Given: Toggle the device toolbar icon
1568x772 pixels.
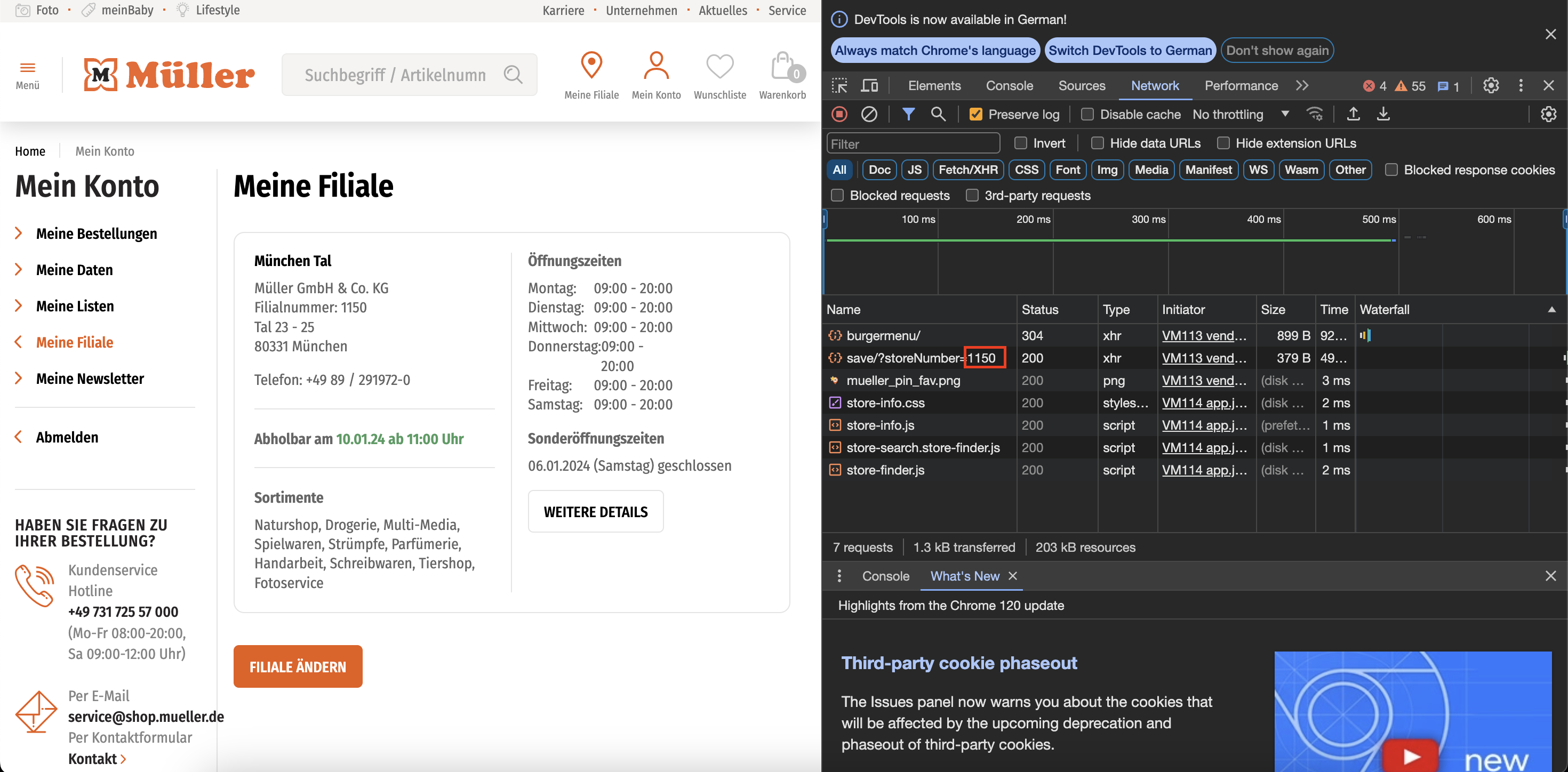Looking at the screenshot, I should (x=869, y=86).
